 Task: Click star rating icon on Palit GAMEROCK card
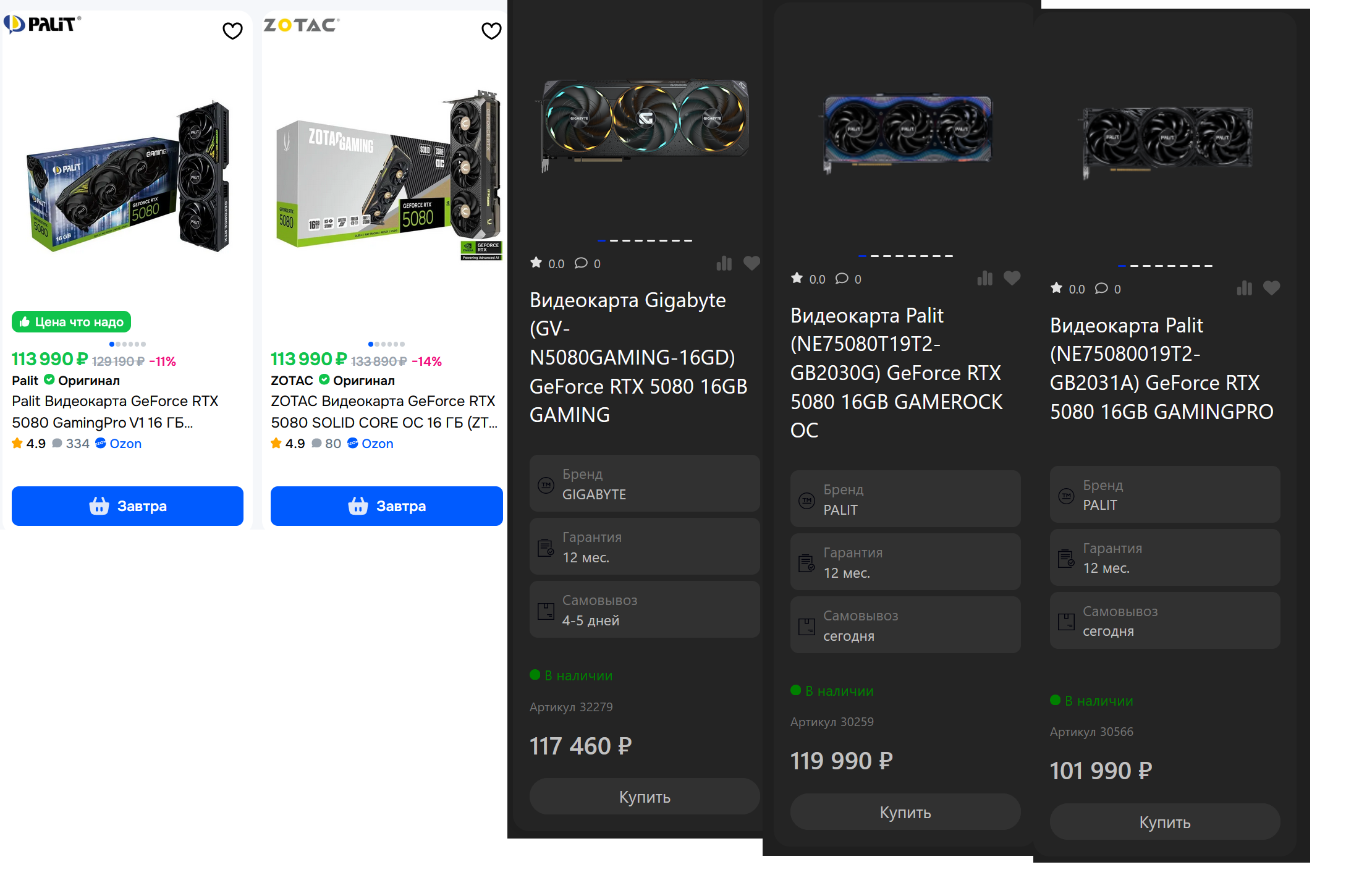coord(797,279)
